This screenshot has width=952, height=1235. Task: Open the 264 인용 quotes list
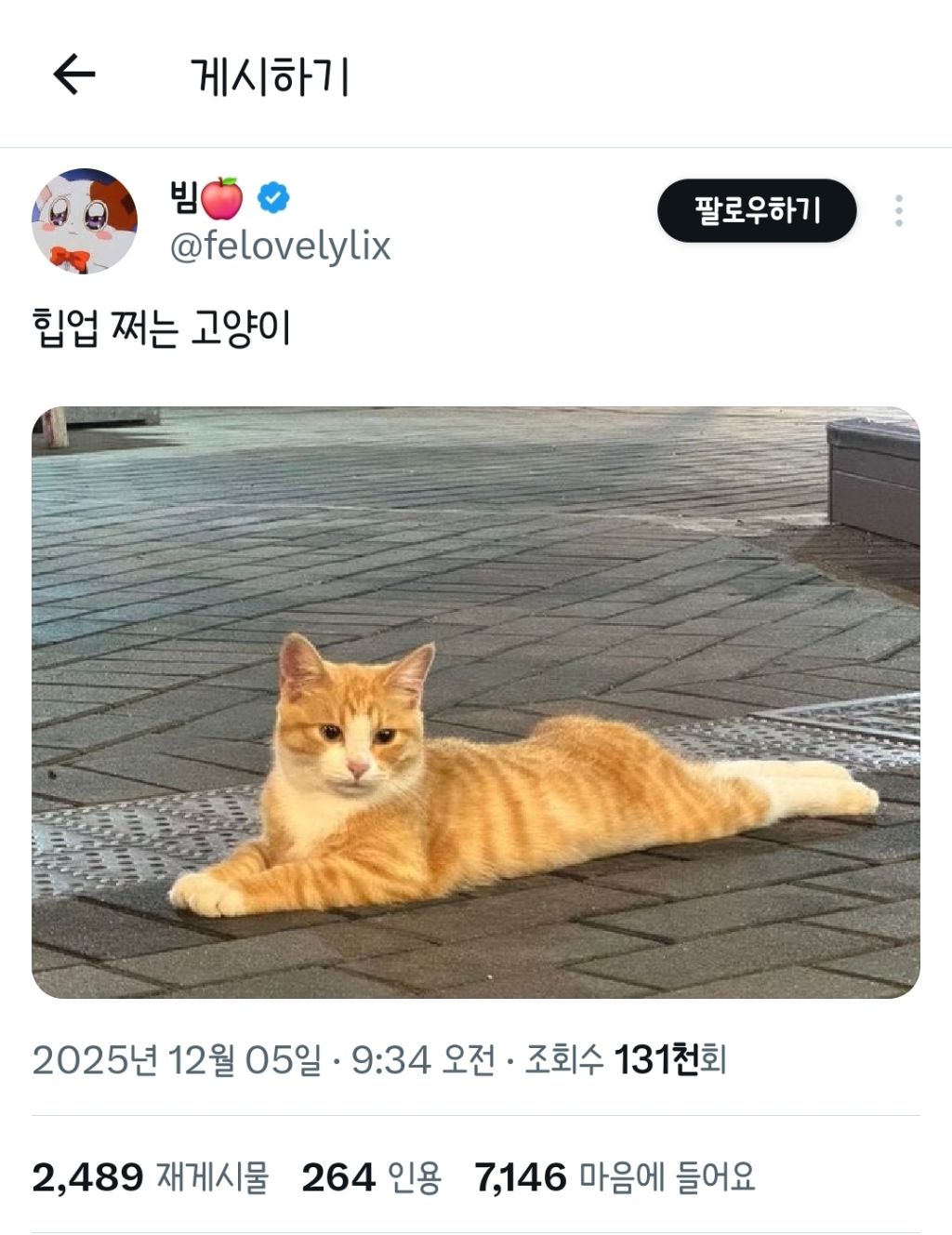371,1177
